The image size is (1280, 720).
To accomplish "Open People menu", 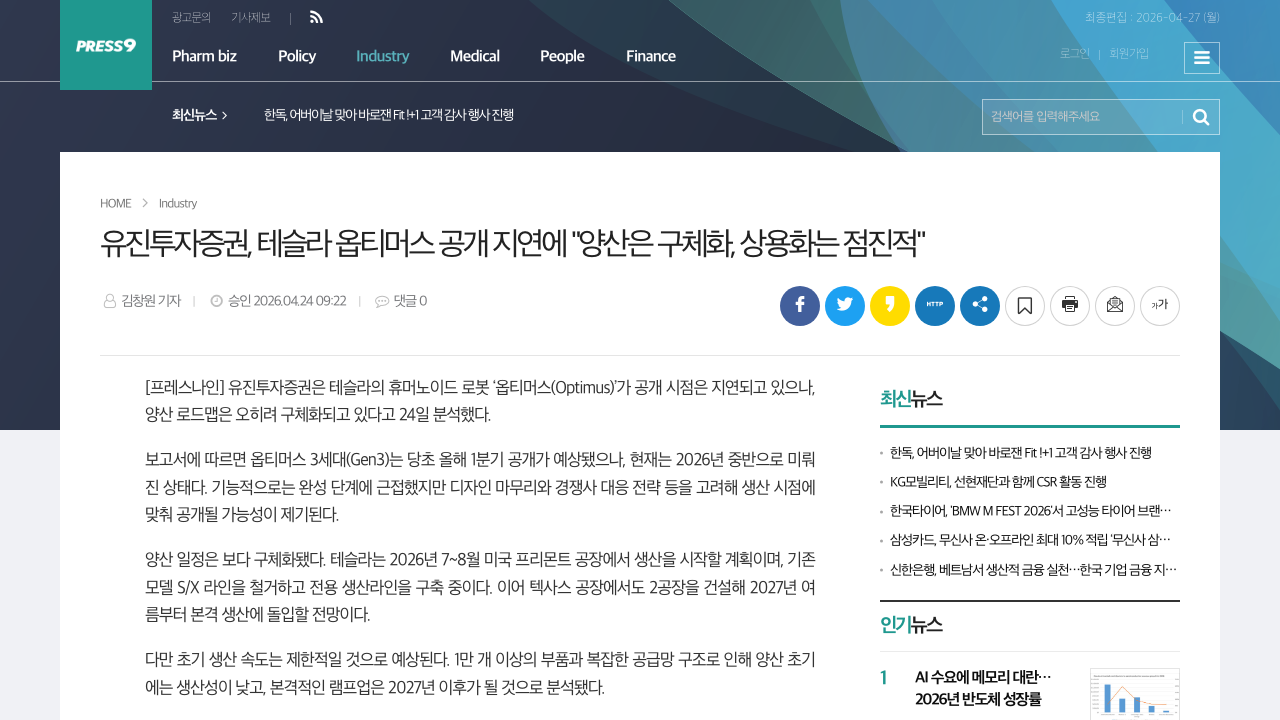I will click(562, 56).
